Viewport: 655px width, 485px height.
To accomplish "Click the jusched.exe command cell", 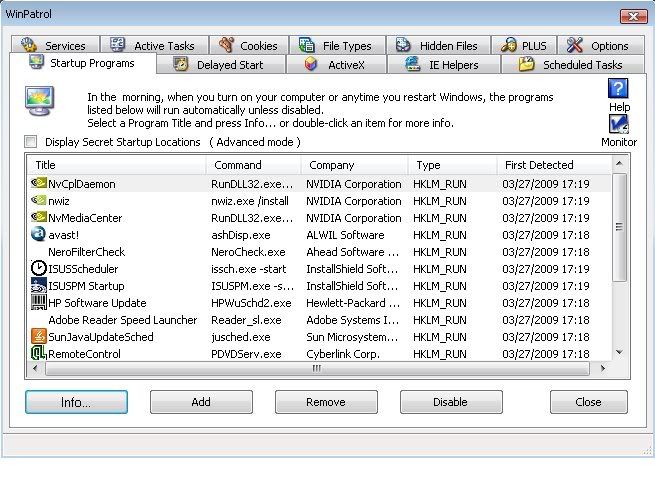I will pos(241,337).
